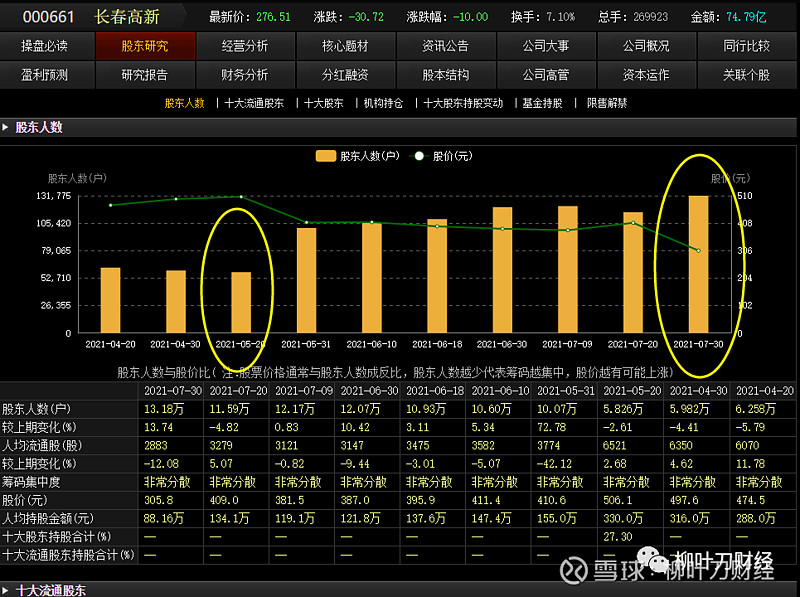Click the 6.258万 shareholder count cell

755,409
